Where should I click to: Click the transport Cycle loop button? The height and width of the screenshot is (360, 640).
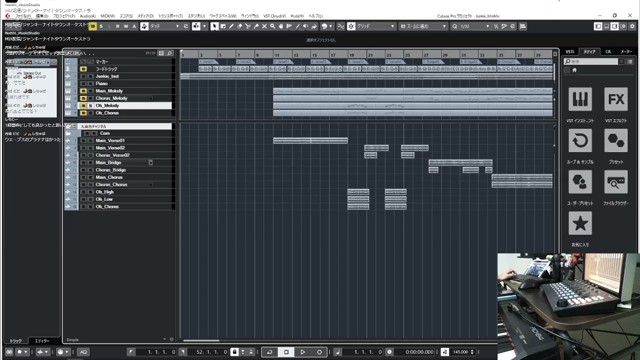[269, 352]
